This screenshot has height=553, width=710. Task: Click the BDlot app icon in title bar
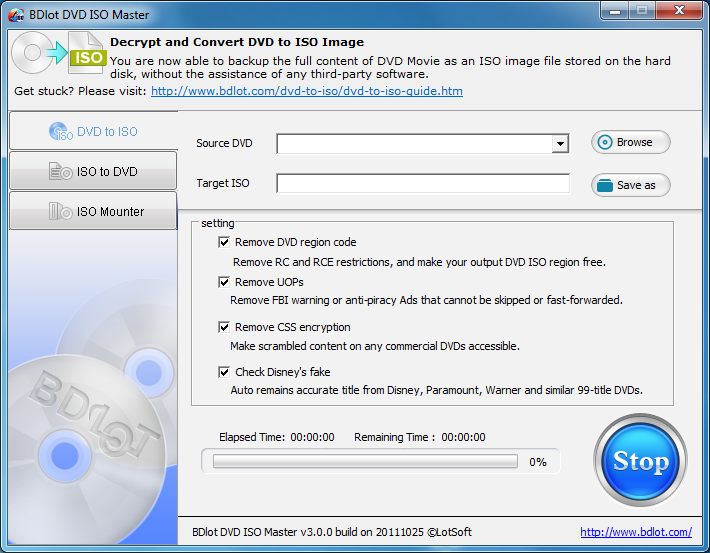coord(15,14)
